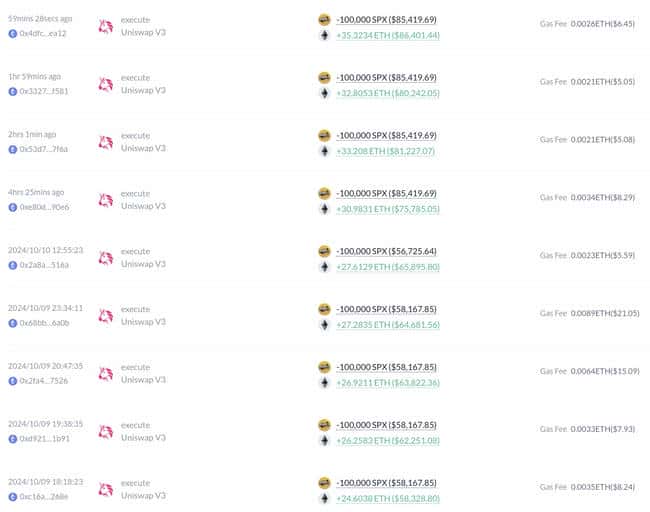Open transaction hash 0xe80d...90e6
This screenshot has width=650, height=512.
pyautogui.click(x=44, y=207)
